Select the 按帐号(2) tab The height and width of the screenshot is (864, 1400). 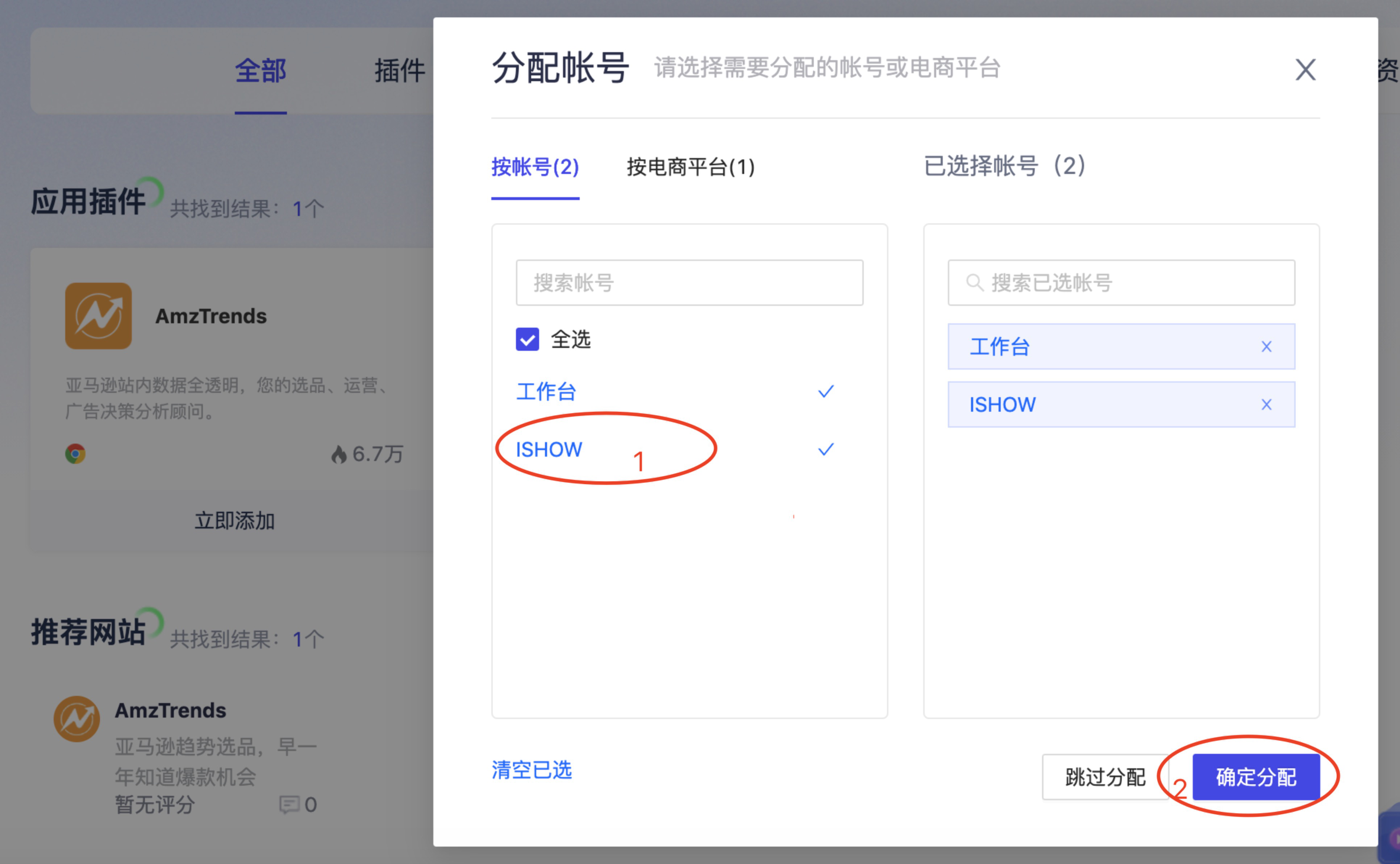(x=535, y=167)
